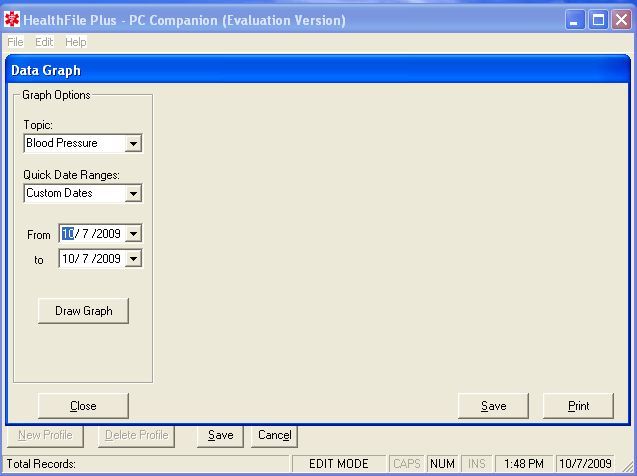The width and height of the screenshot is (637, 476).
Task: Click the INS status bar indicator
Action: coord(476,464)
